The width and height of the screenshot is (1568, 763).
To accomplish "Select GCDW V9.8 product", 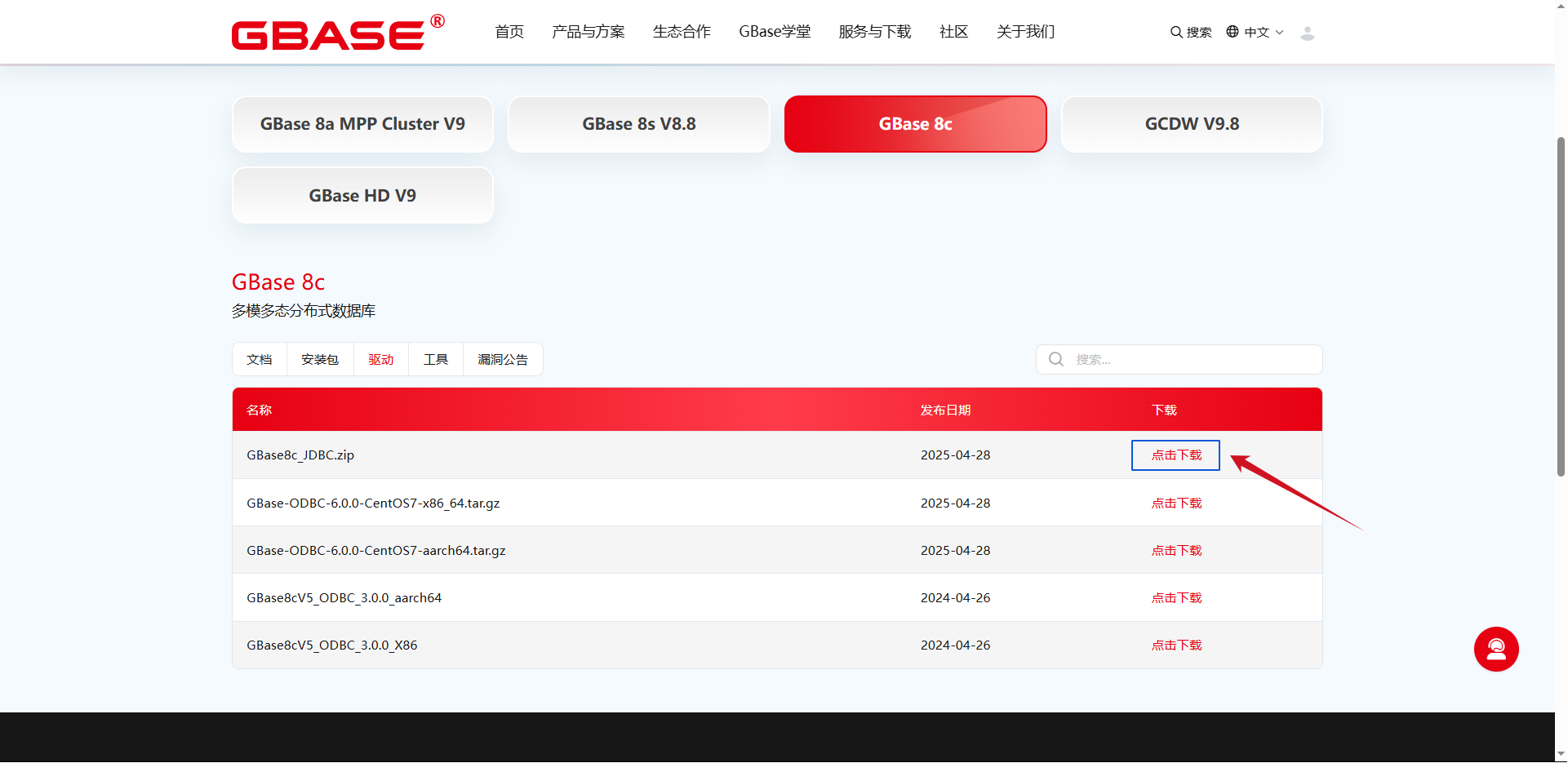I will click(1192, 124).
